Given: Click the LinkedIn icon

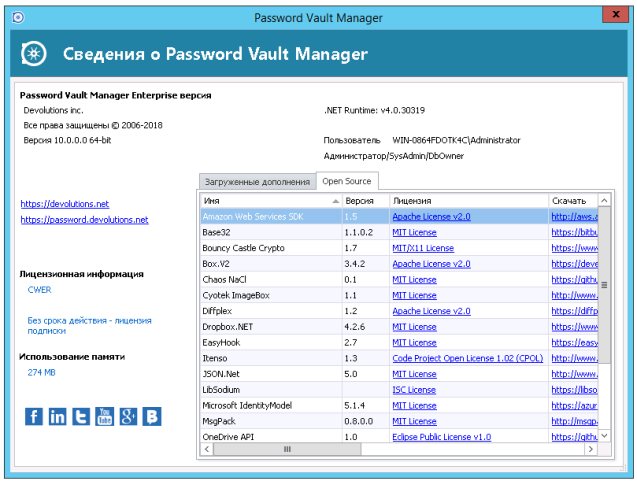Looking at the screenshot, I should (58, 416).
